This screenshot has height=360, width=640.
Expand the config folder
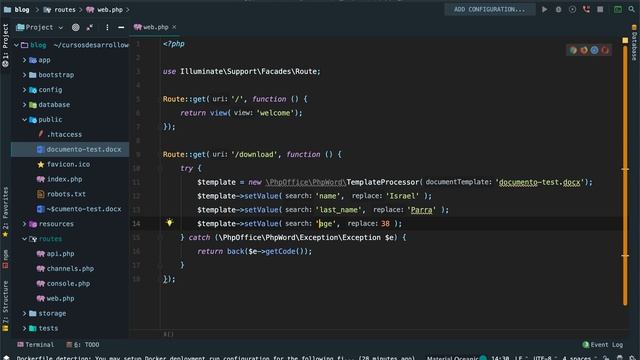pos(24,90)
